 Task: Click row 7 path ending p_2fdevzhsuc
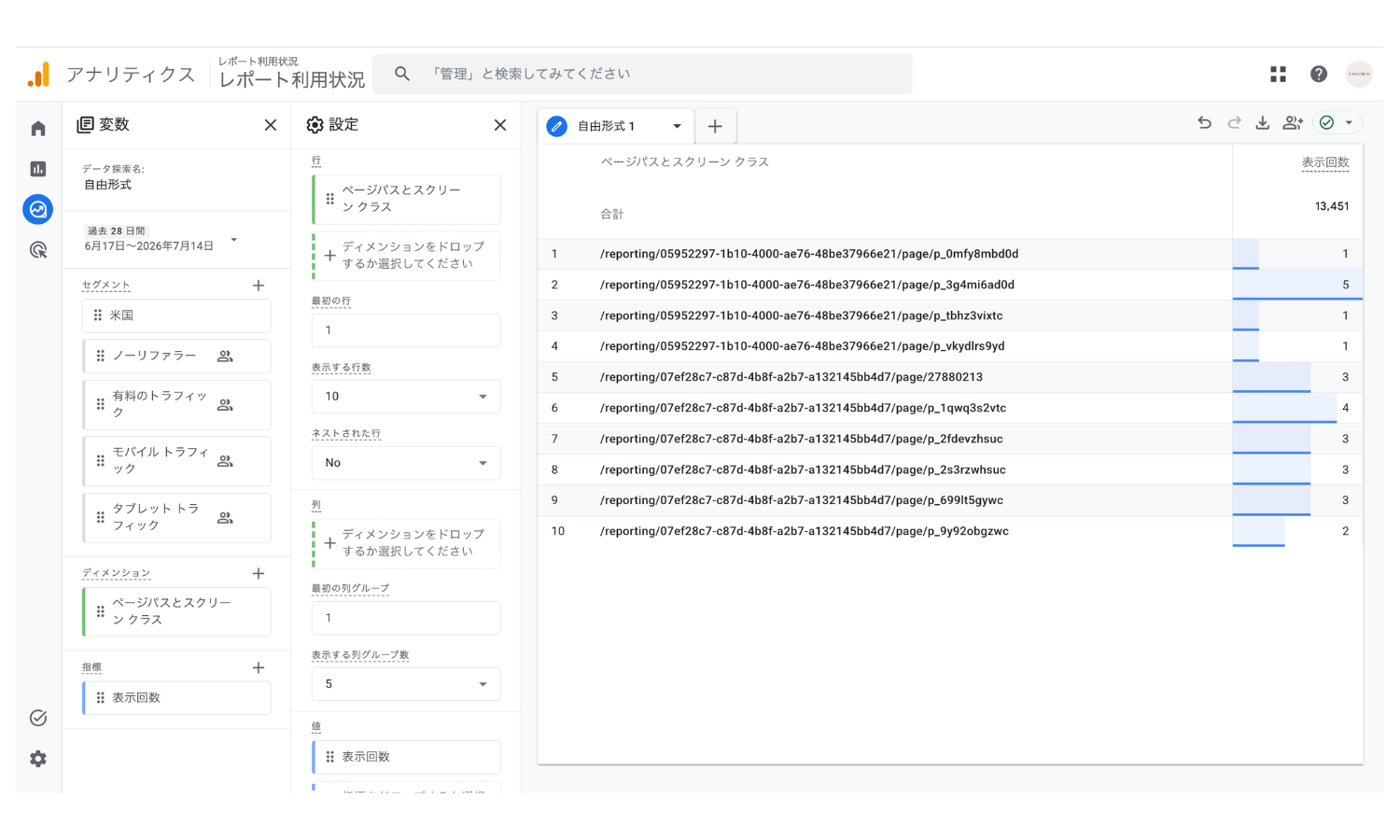click(802, 439)
